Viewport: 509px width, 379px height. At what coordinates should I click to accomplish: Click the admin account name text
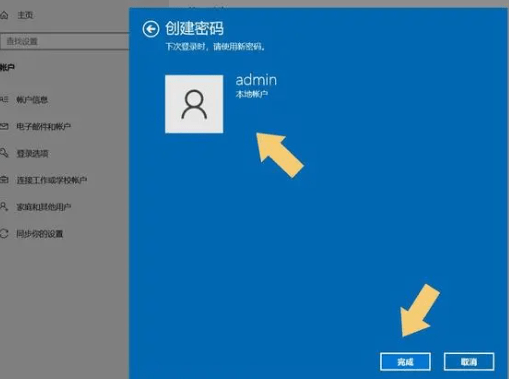pyautogui.click(x=256, y=80)
